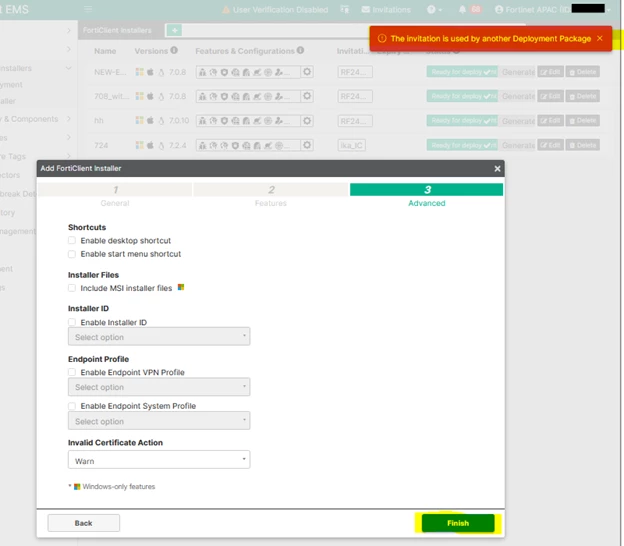Click the Versions info icon

coord(174,51)
